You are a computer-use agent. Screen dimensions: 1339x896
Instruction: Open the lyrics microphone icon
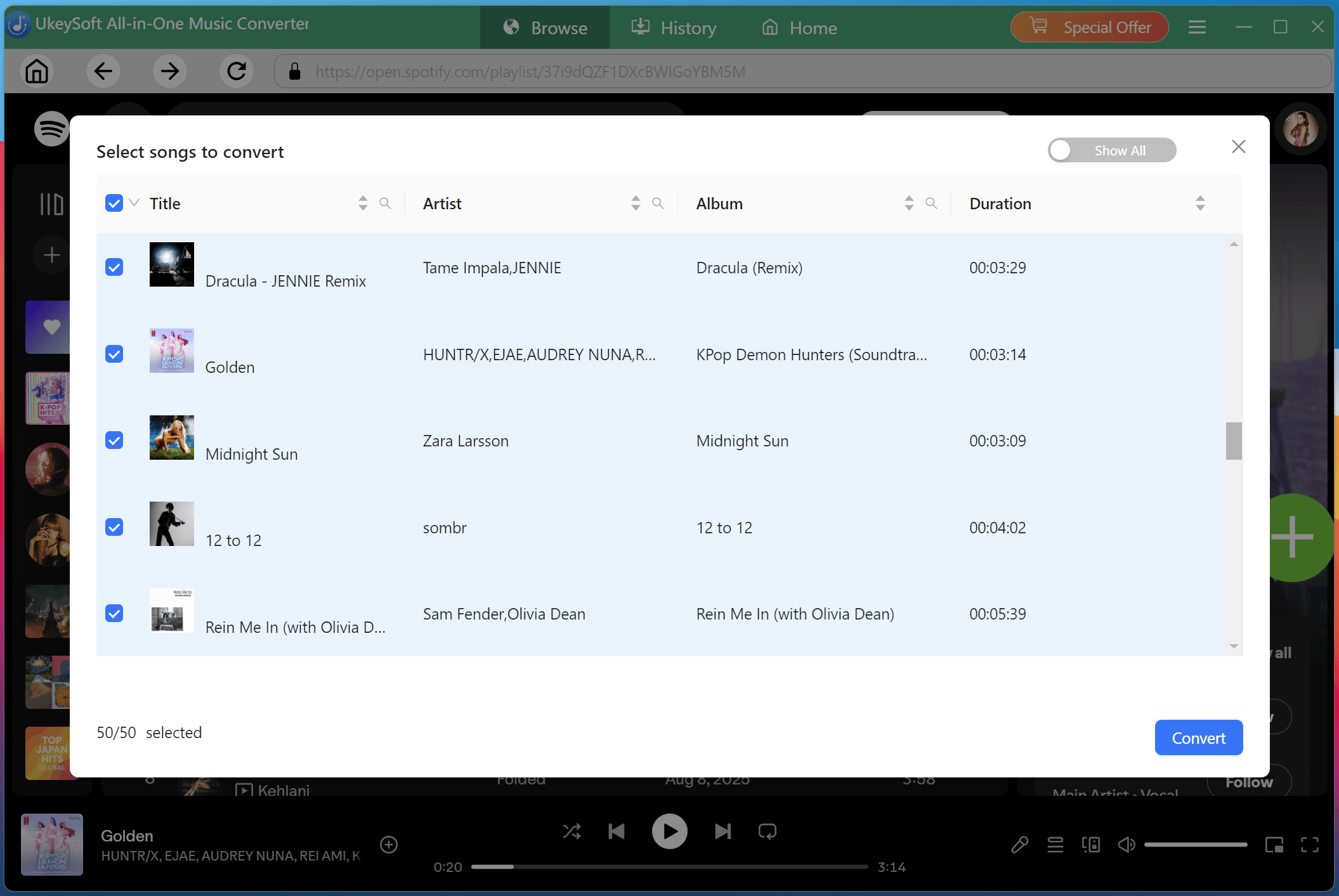(1019, 844)
